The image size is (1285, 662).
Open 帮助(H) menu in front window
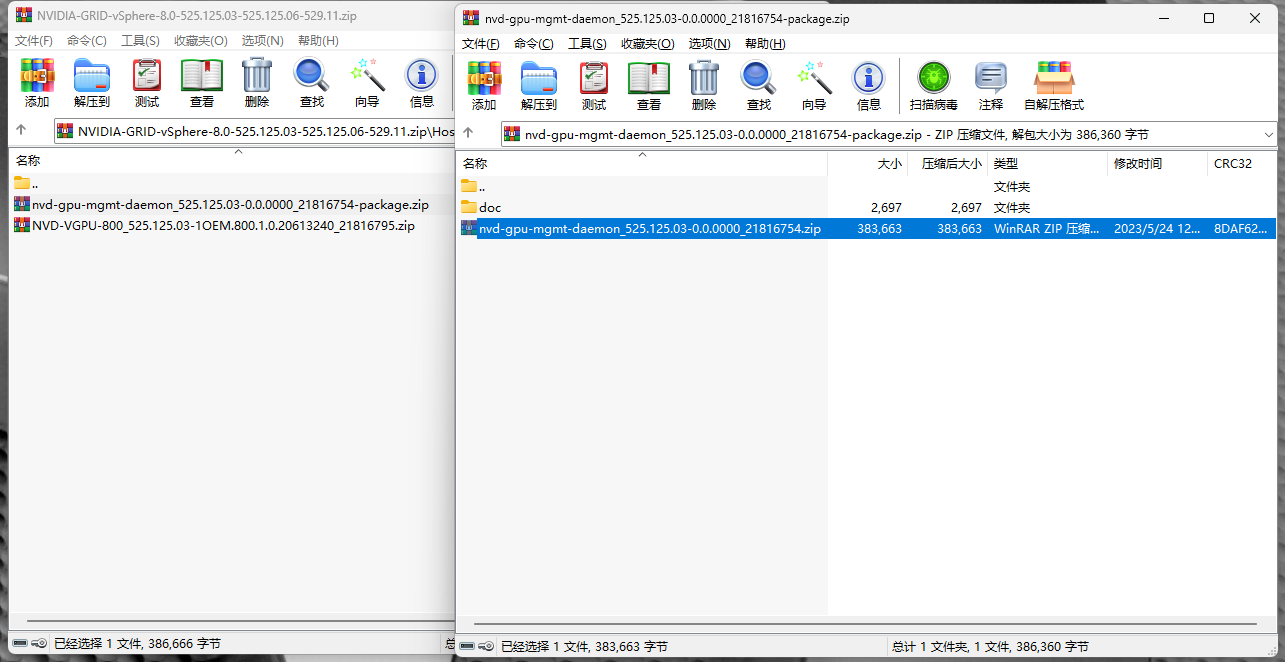765,44
